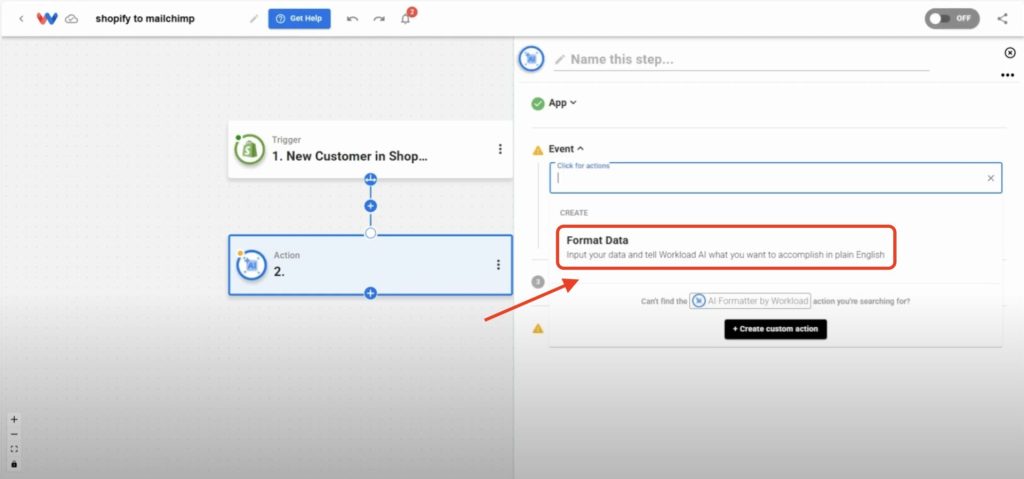Viewport: 1024px width, 479px height.
Task: Fit the canvas to view
Action: click(x=14, y=449)
